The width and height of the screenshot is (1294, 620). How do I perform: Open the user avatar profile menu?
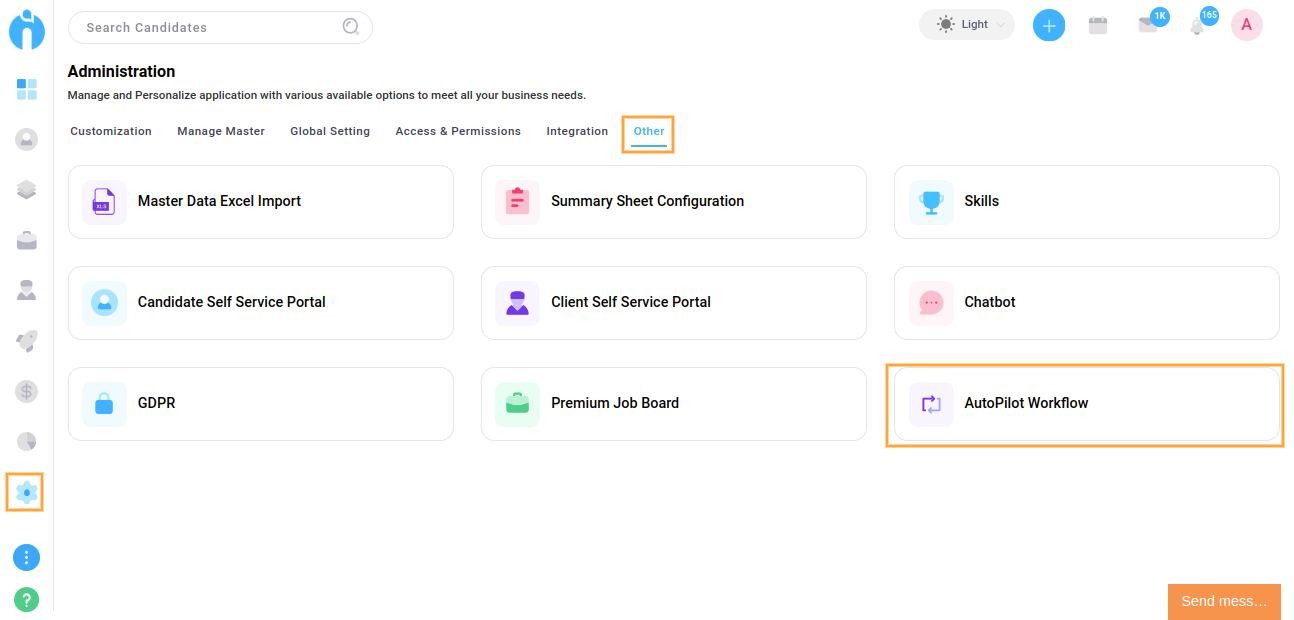[x=1246, y=26]
